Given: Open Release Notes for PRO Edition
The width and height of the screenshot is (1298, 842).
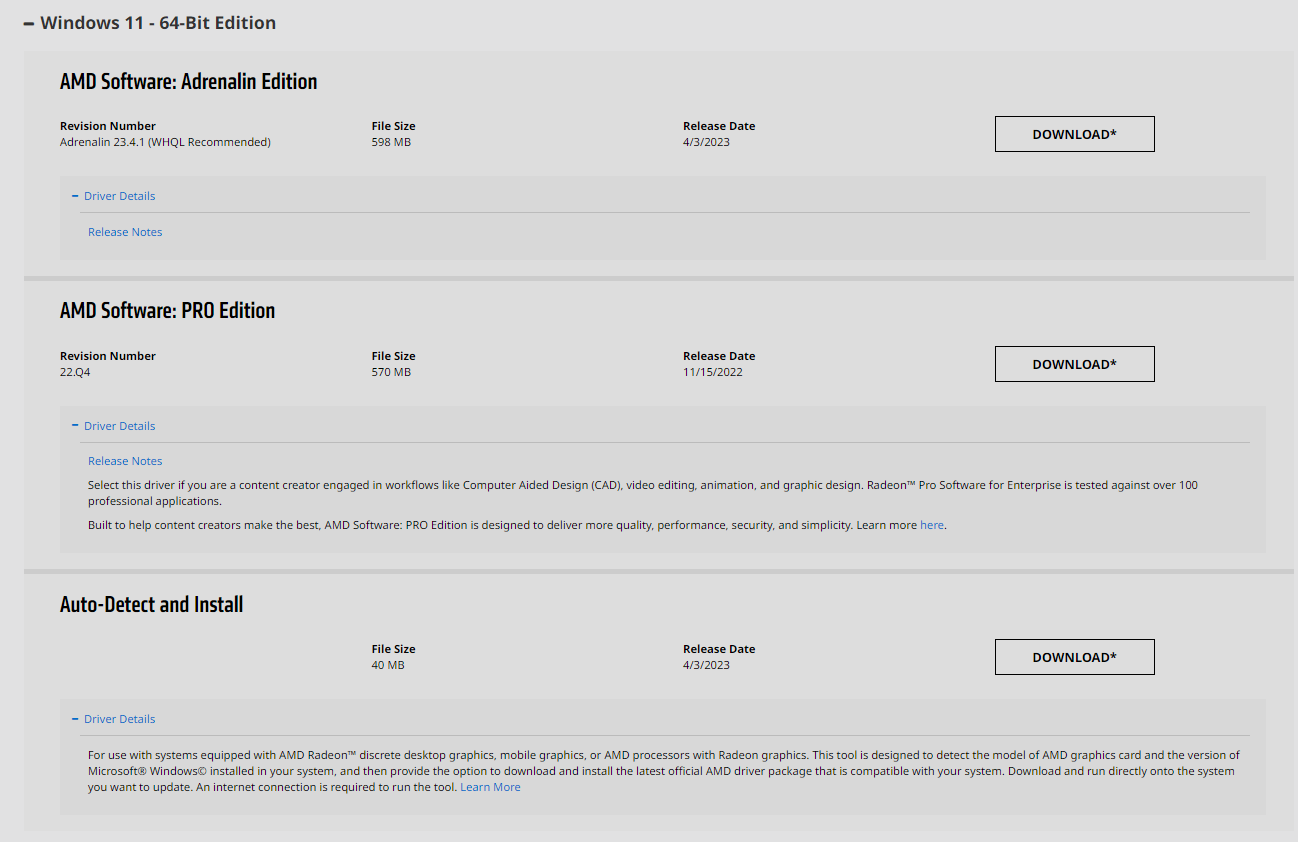Looking at the screenshot, I should (125, 461).
